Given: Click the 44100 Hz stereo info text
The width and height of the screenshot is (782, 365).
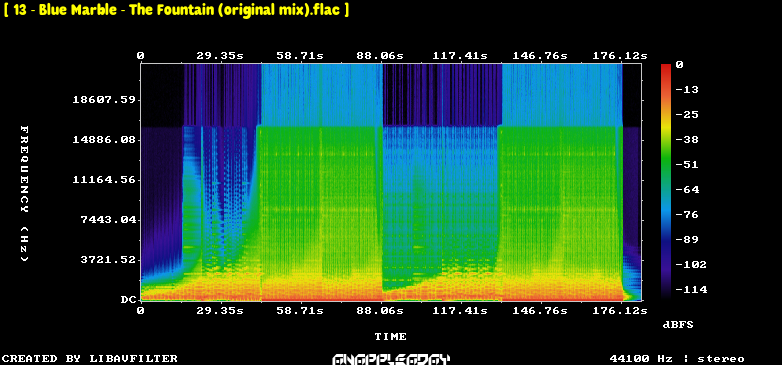Looking at the screenshot, I should pos(677,359).
